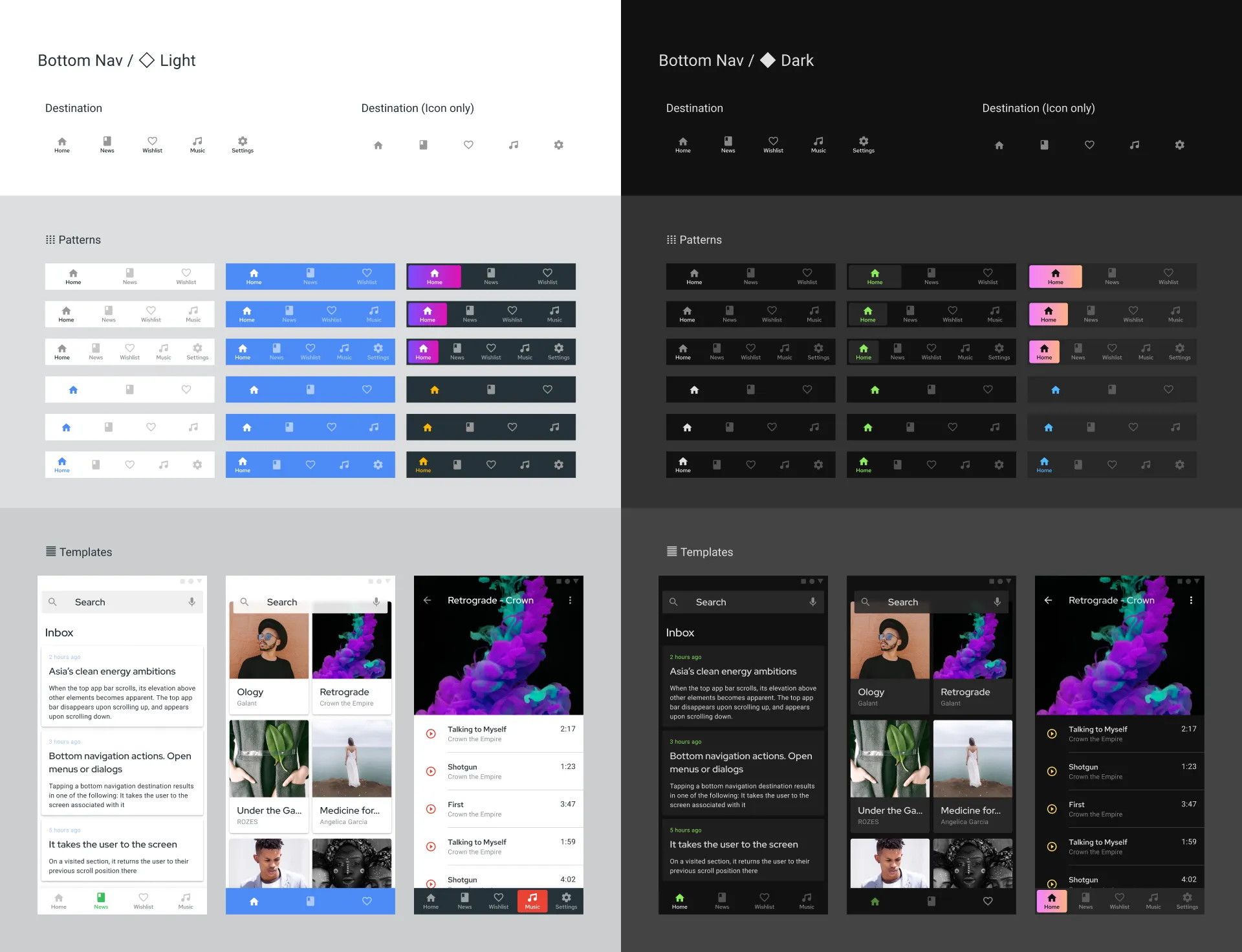Click the microphone icon in light Inbox search bar
1242x952 pixels.
(192, 602)
